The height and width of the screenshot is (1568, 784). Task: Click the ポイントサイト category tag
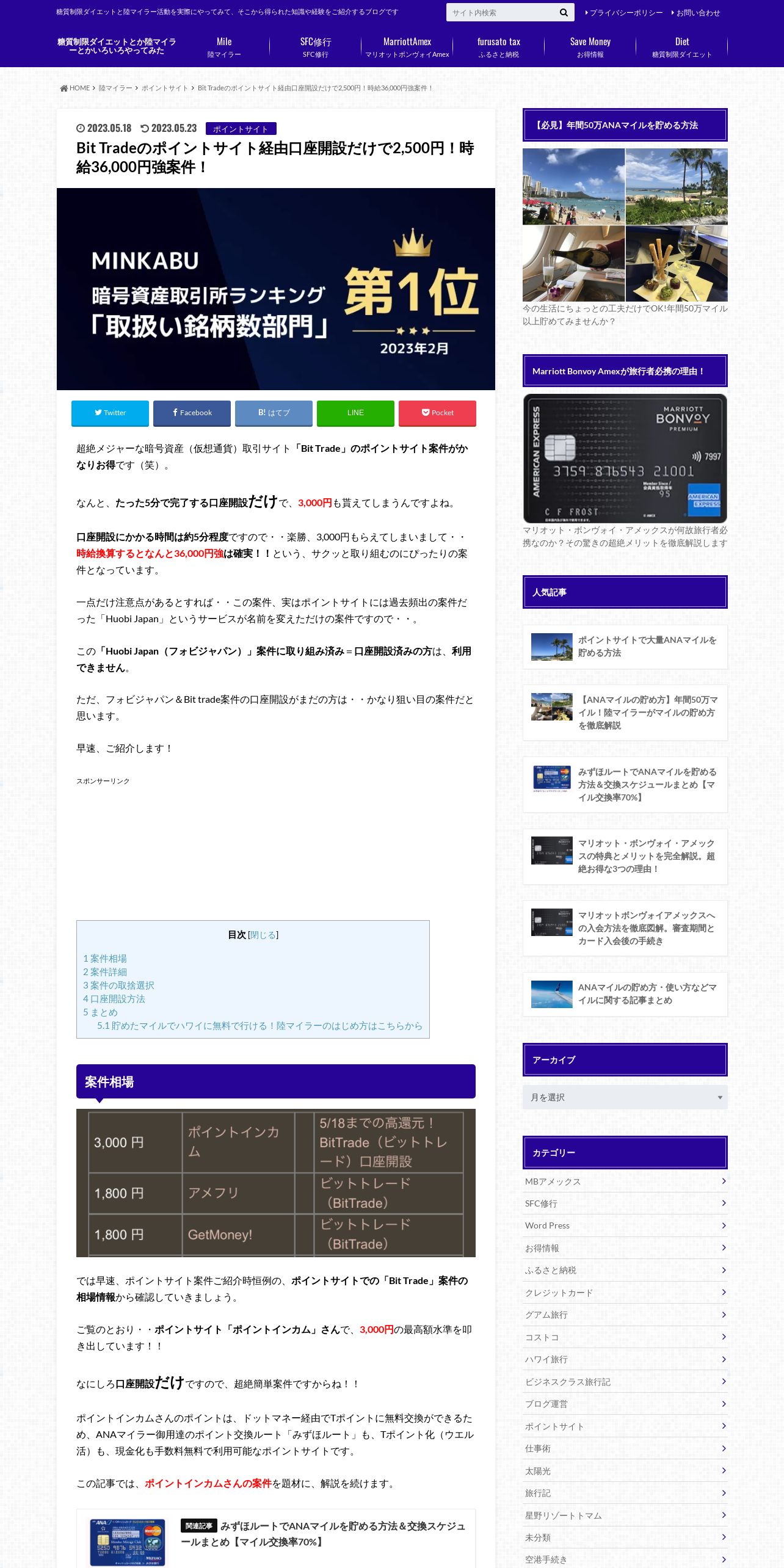(x=241, y=129)
